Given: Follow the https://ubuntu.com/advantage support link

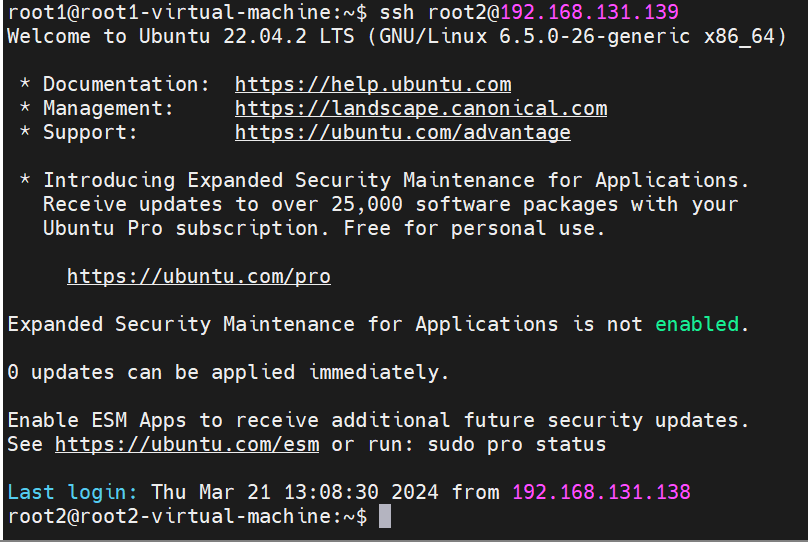Looking at the screenshot, I should pyautogui.click(x=402, y=132).
